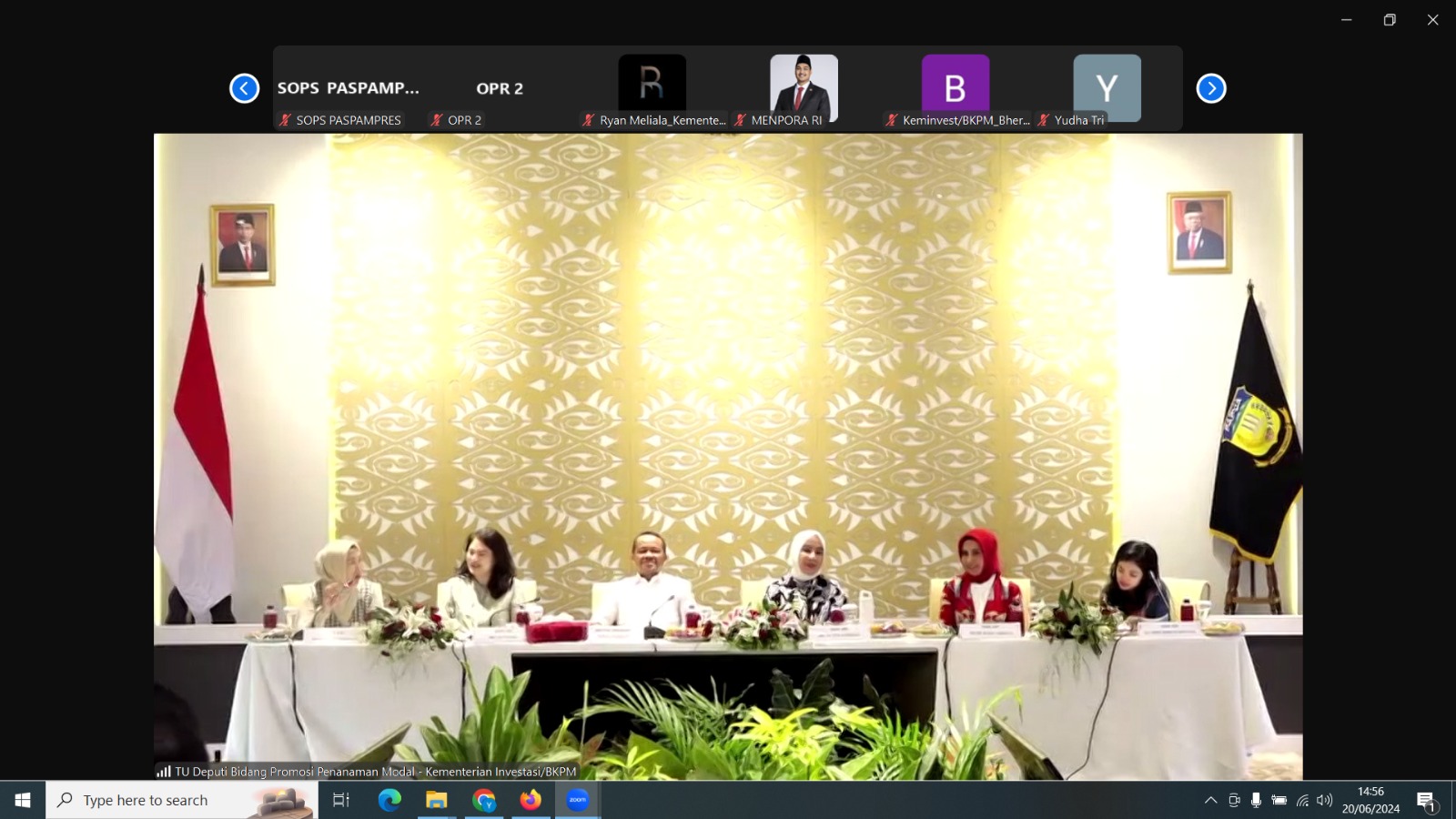Open File Explorer from the taskbar
1456x819 pixels.
click(437, 800)
